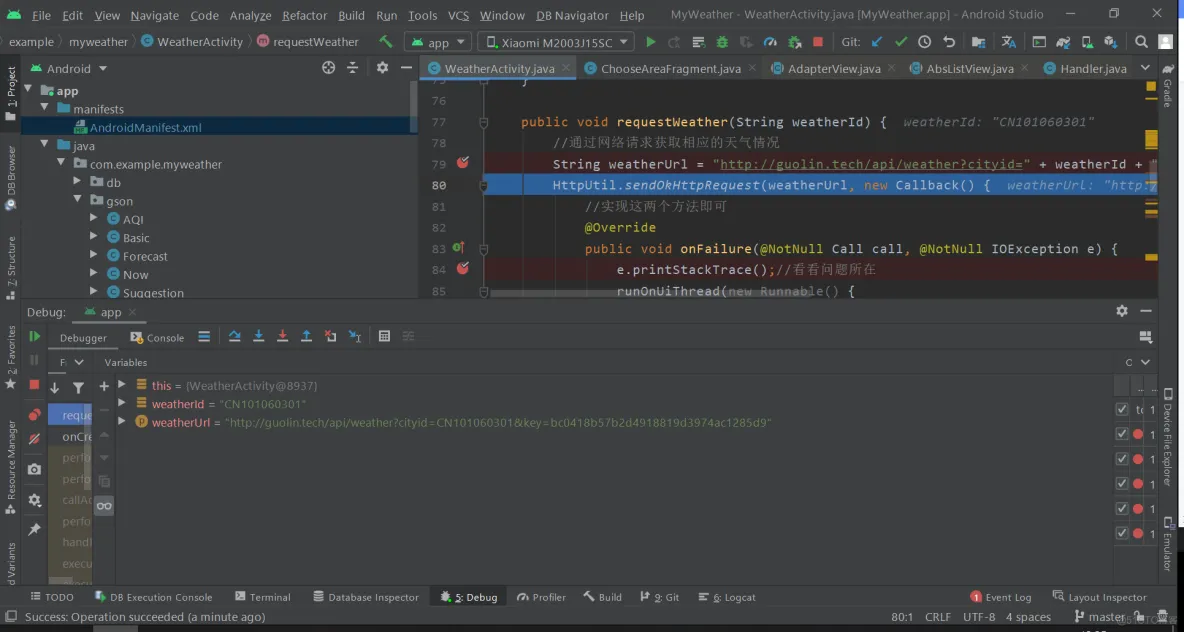Collapse the gson package node

click(77, 200)
